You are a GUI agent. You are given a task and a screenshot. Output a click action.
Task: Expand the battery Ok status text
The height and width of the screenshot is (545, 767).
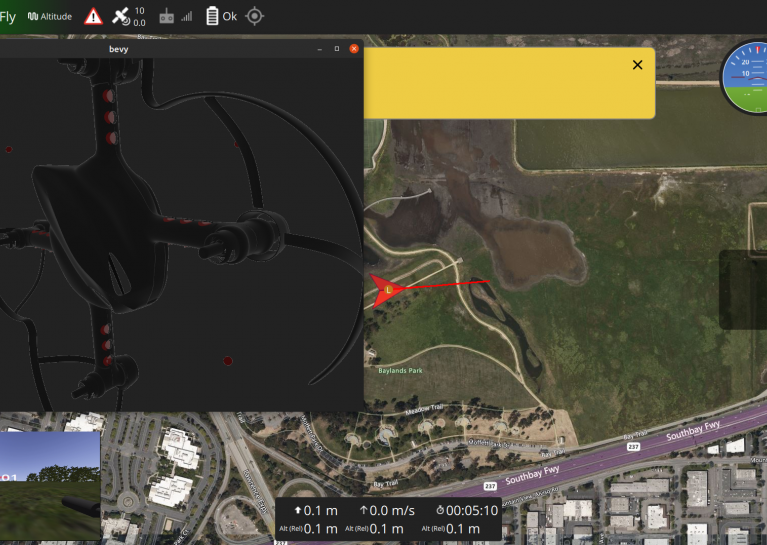pos(229,16)
